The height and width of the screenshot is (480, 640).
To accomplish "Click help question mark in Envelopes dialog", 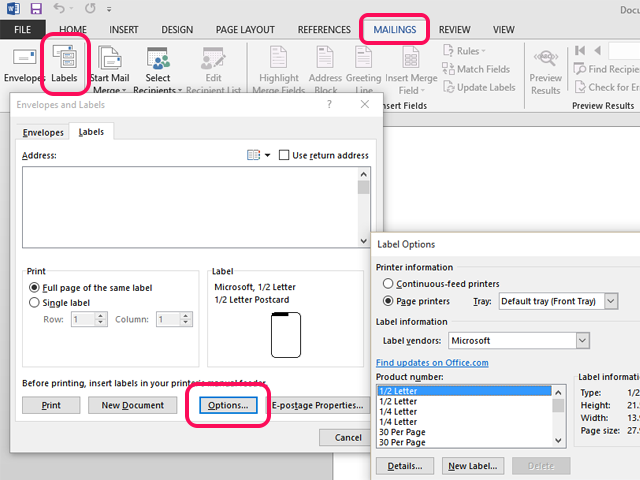I will 329,104.
